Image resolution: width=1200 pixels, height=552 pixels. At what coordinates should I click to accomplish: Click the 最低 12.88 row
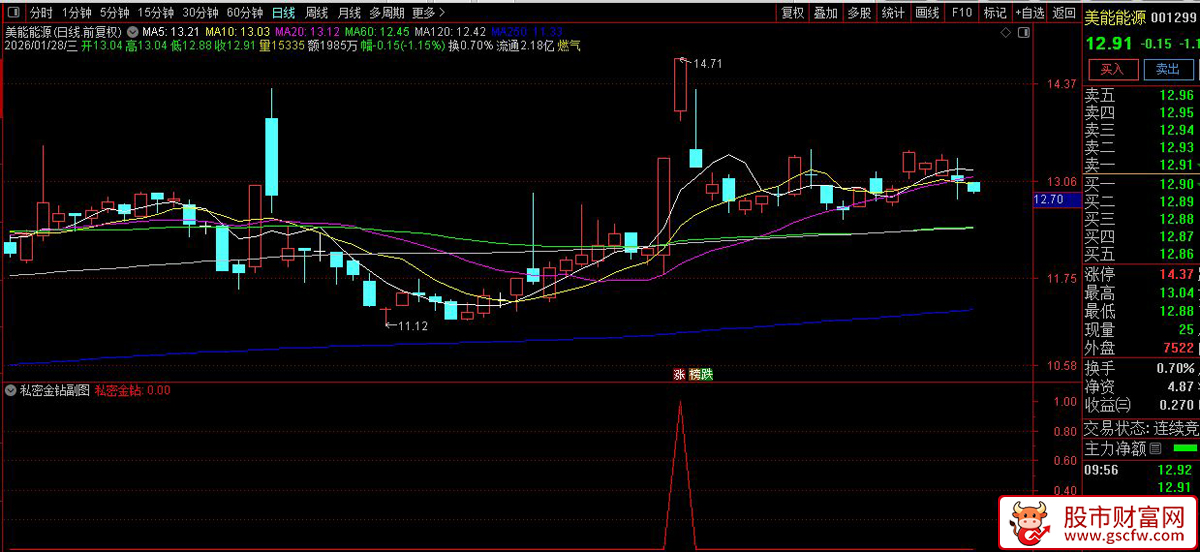tap(1140, 311)
